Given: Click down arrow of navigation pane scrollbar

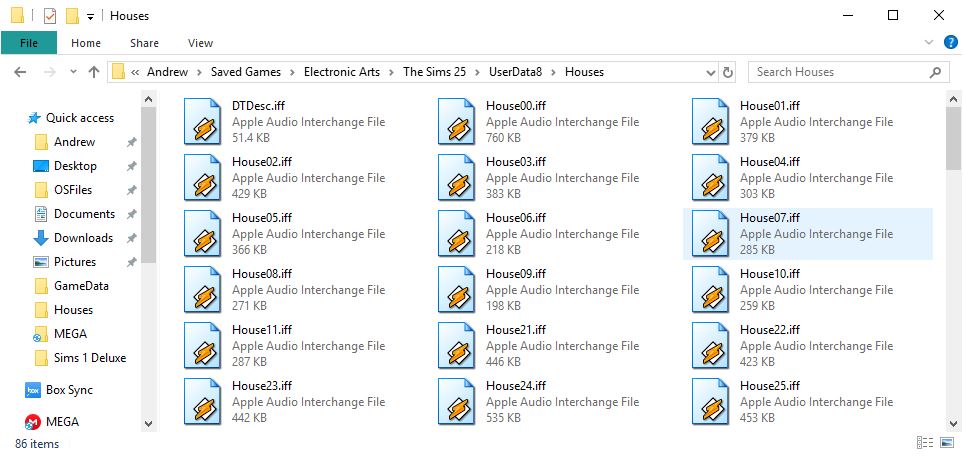Looking at the screenshot, I should pyautogui.click(x=149, y=423).
